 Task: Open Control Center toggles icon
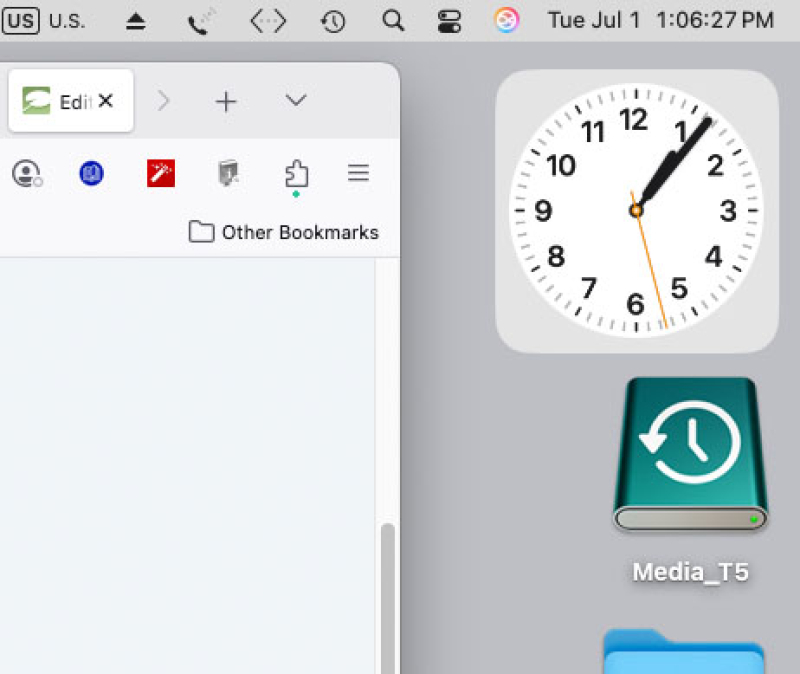click(x=450, y=21)
